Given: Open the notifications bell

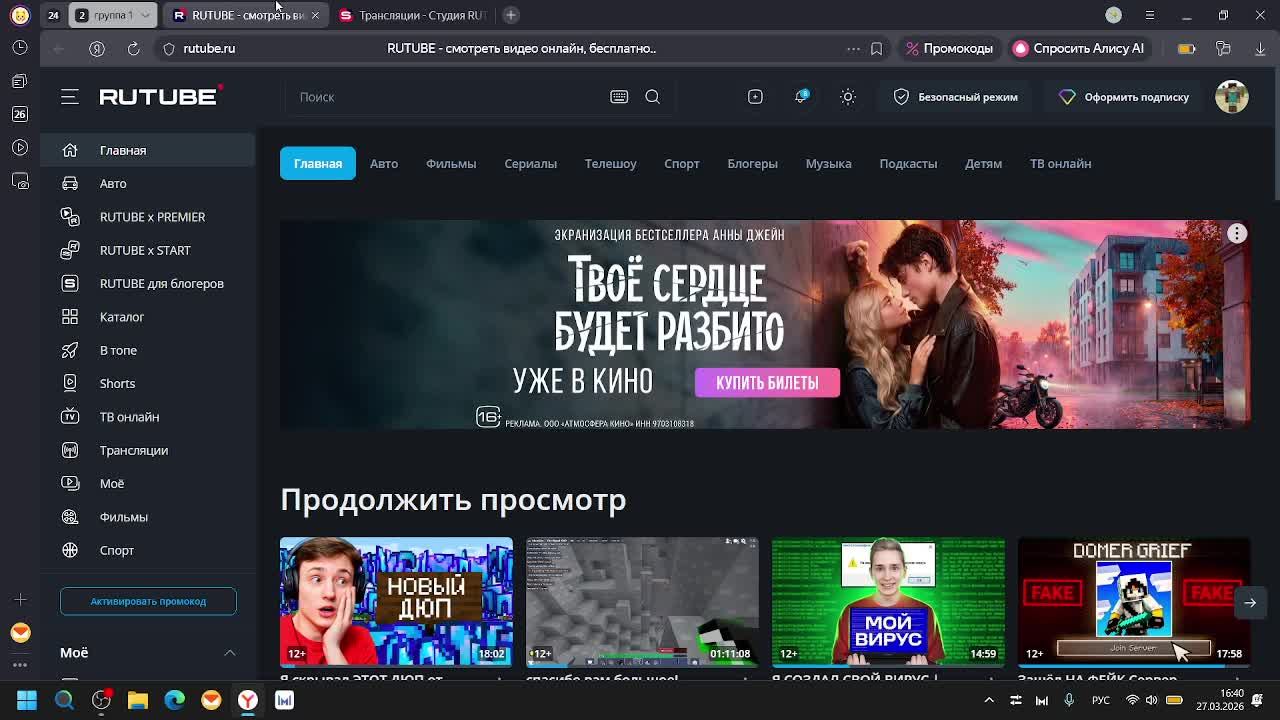Looking at the screenshot, I should click(801, 97).
